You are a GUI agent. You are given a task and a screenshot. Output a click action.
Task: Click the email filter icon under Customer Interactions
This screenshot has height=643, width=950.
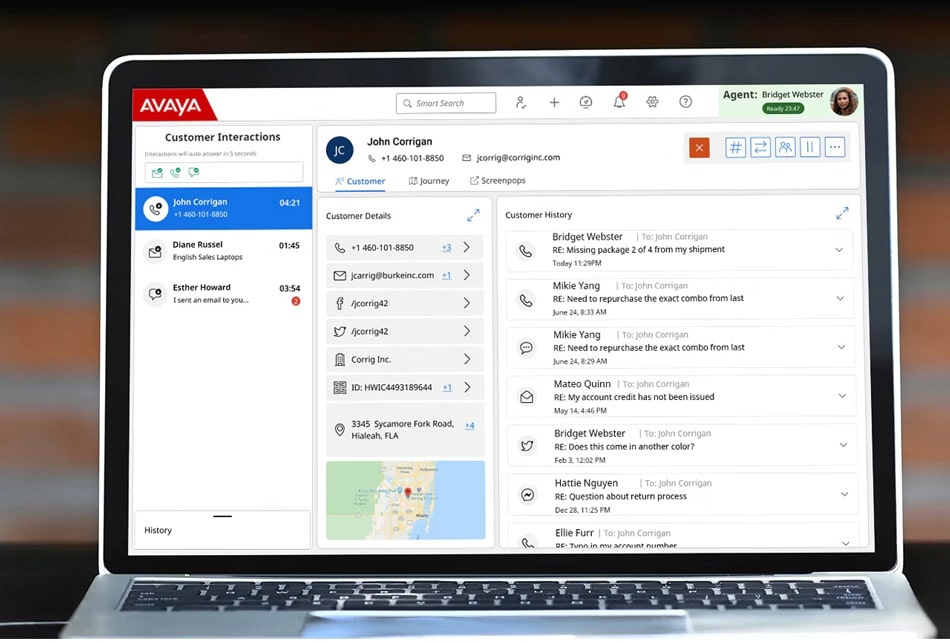click(x=158, y=173)
